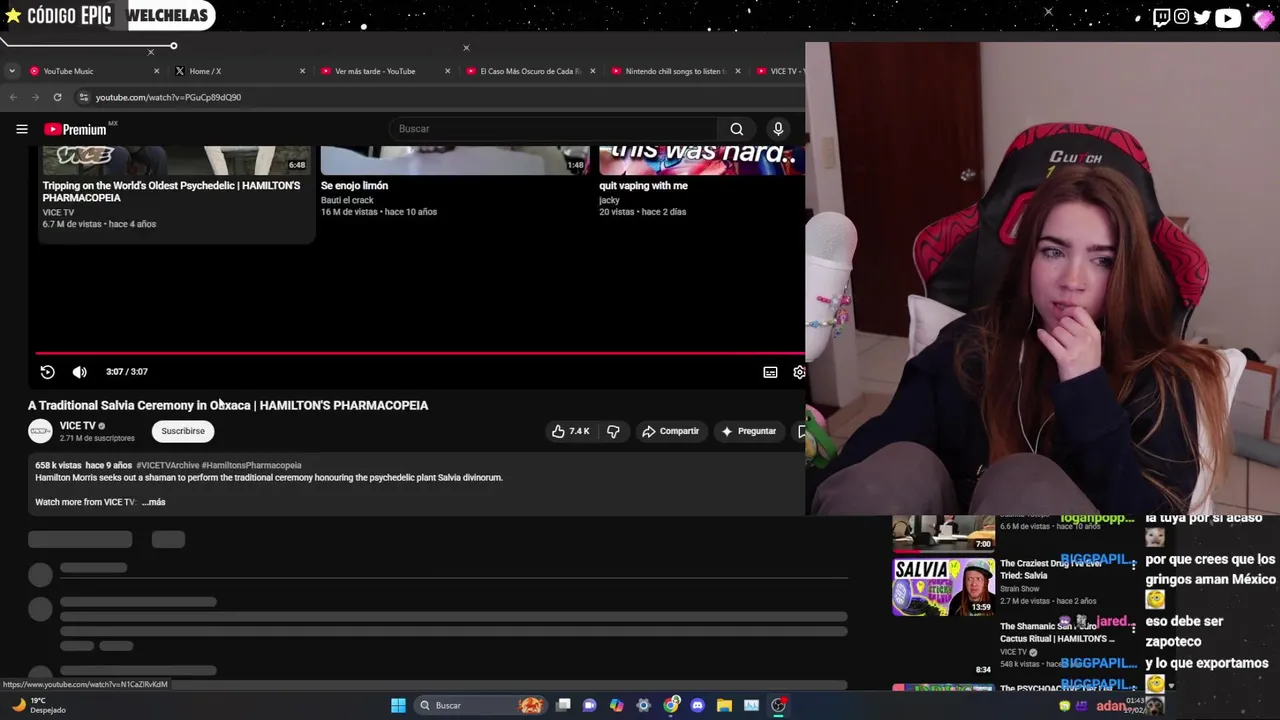Open the Twitter icon in the overlay
1280x720 pixels.
1202,16
